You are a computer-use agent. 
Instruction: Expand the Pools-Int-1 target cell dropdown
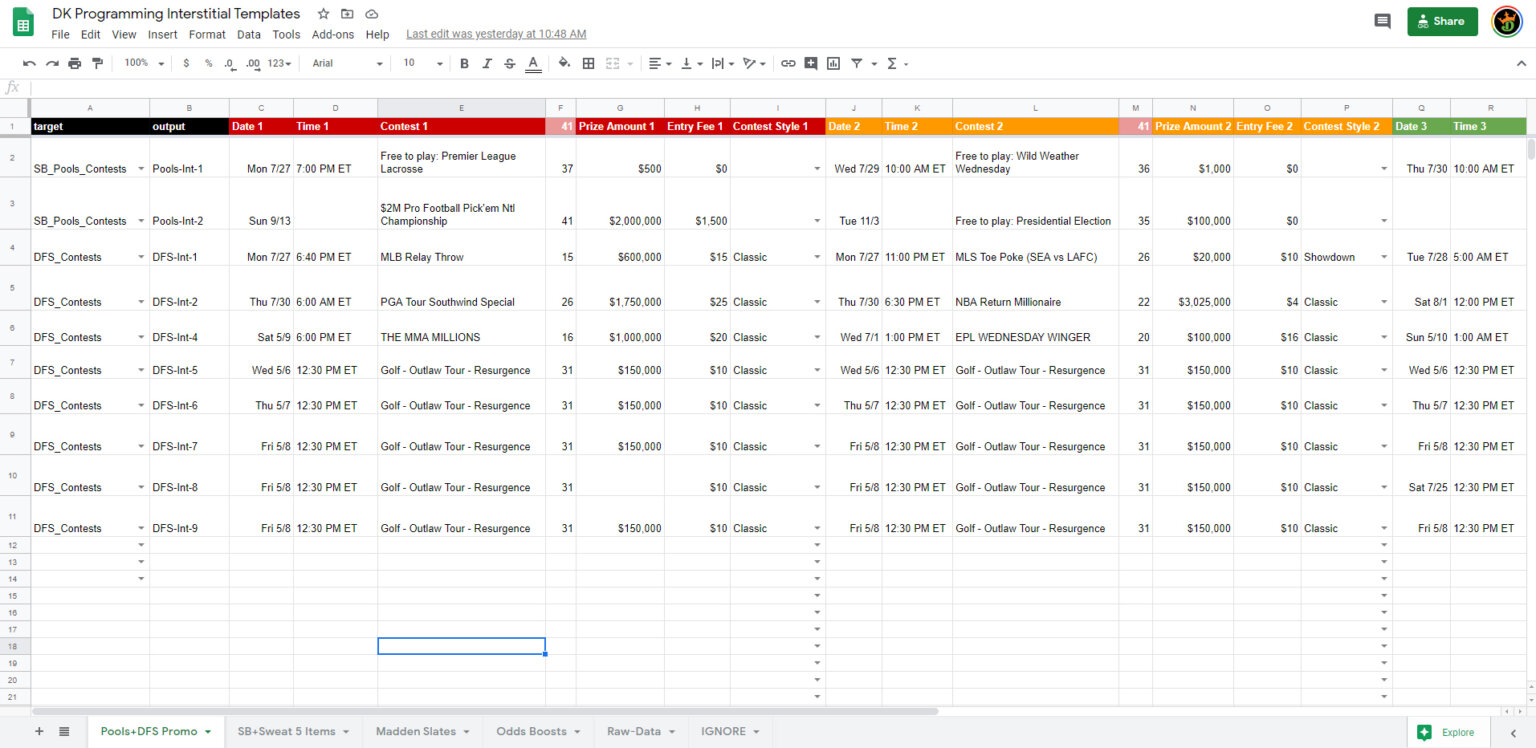coord(141,169)
